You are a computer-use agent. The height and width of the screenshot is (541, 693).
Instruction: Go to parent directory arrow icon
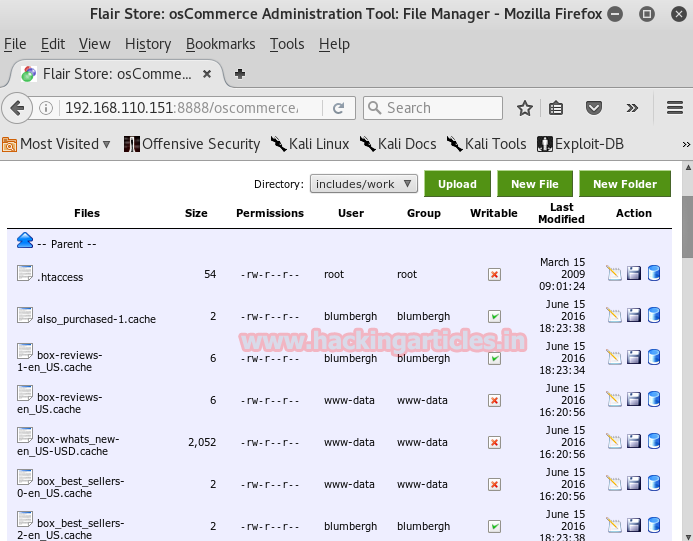click(x=25, y=240)
